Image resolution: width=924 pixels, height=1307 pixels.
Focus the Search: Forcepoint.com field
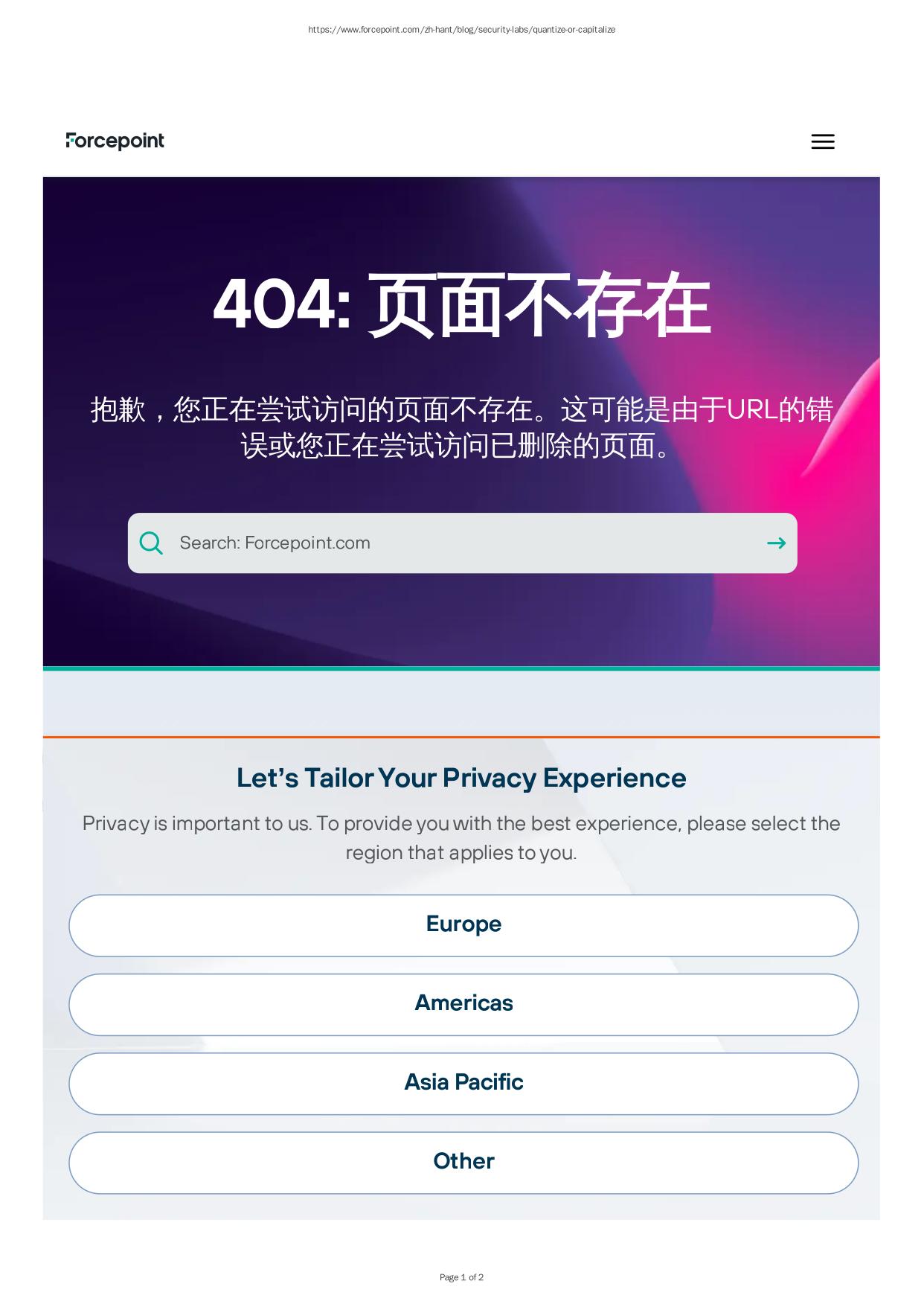click(461, 543)
